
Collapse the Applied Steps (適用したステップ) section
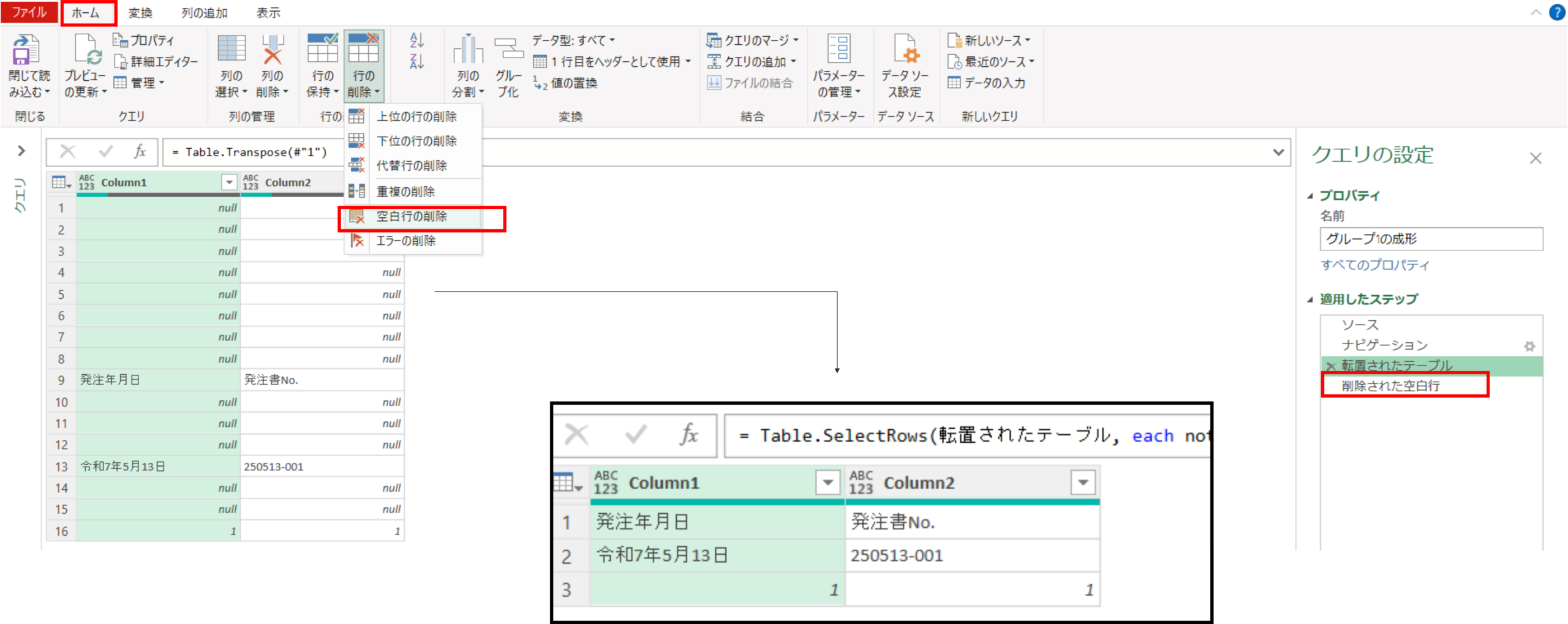1310,299
